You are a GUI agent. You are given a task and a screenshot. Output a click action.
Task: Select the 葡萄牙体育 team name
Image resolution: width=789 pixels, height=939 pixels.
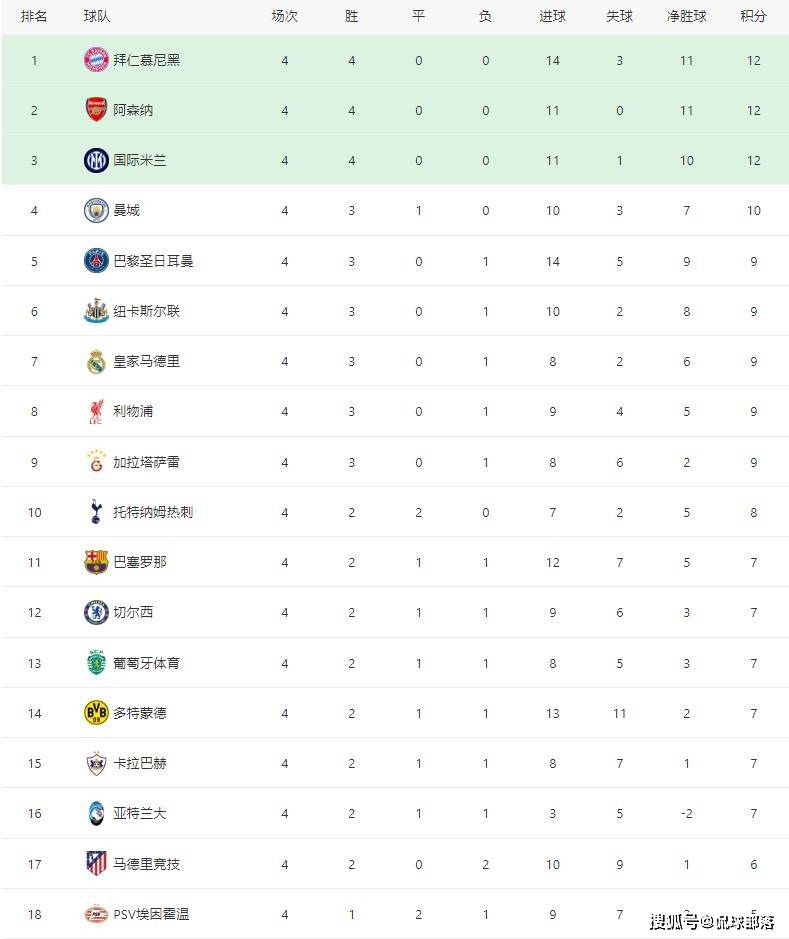(x=146, y=662)
